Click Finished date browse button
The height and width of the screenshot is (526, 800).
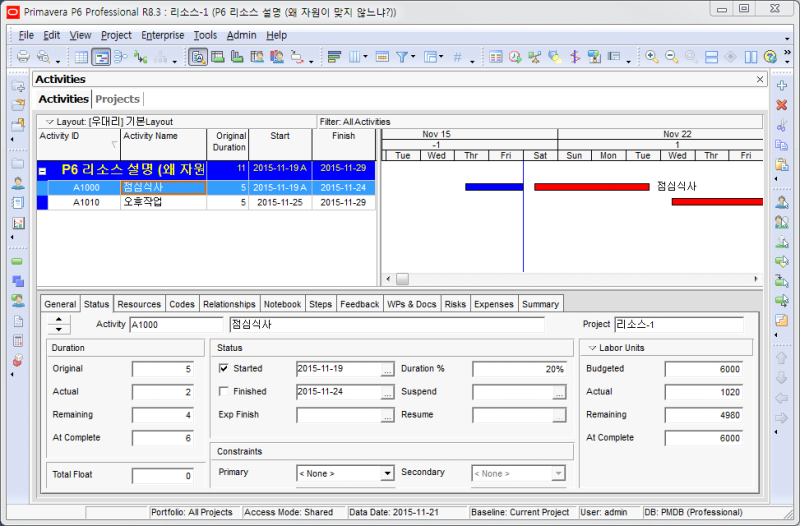(x=388, y=393)
